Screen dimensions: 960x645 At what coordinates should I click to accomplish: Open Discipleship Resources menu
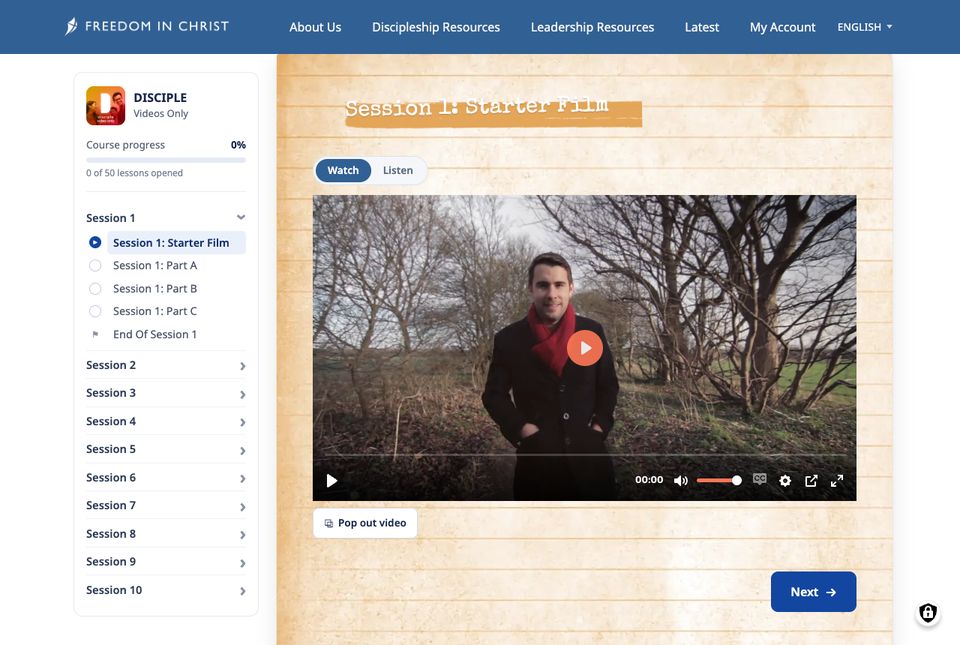(436, 27)
